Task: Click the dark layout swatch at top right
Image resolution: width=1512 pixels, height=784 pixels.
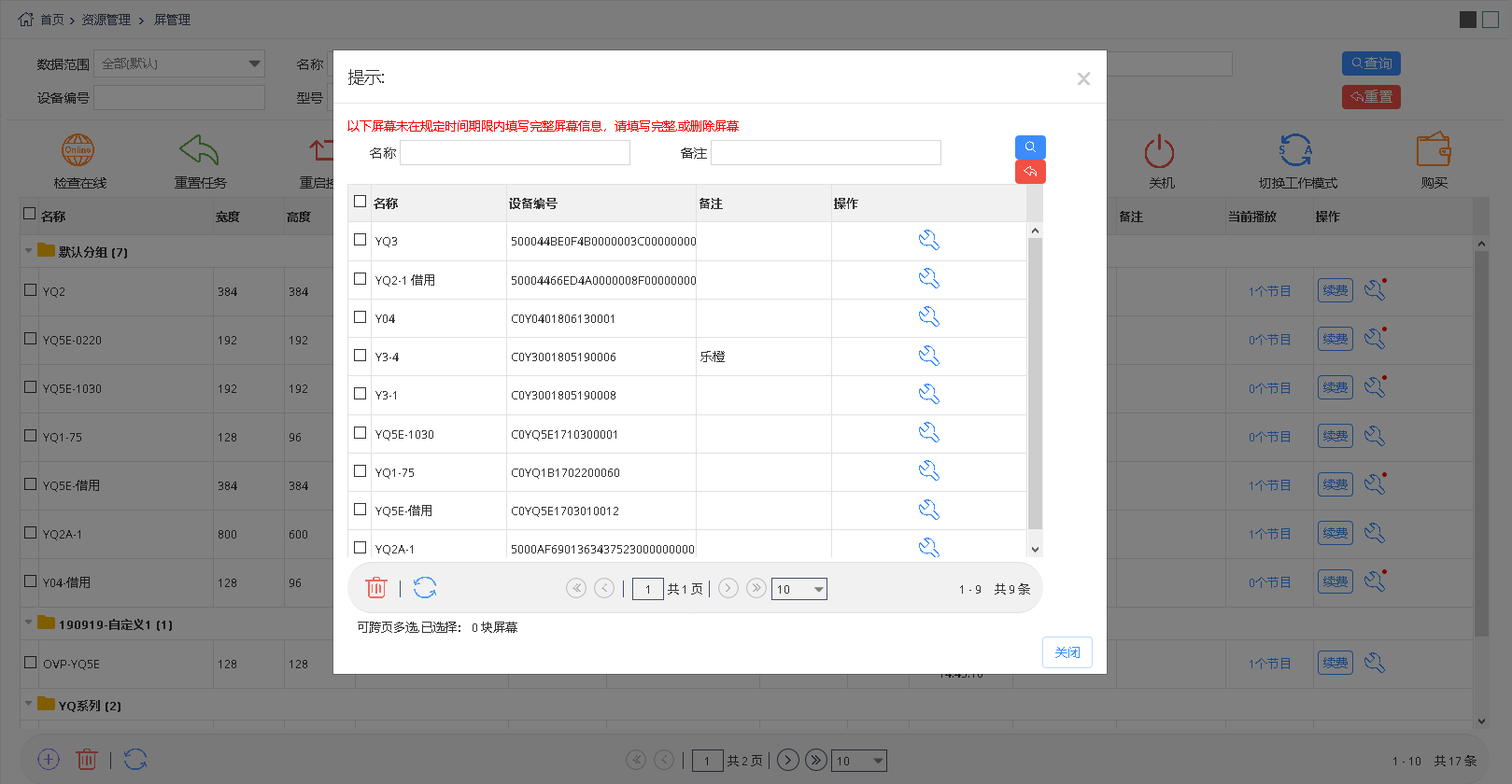Action: click(1468, 20)
